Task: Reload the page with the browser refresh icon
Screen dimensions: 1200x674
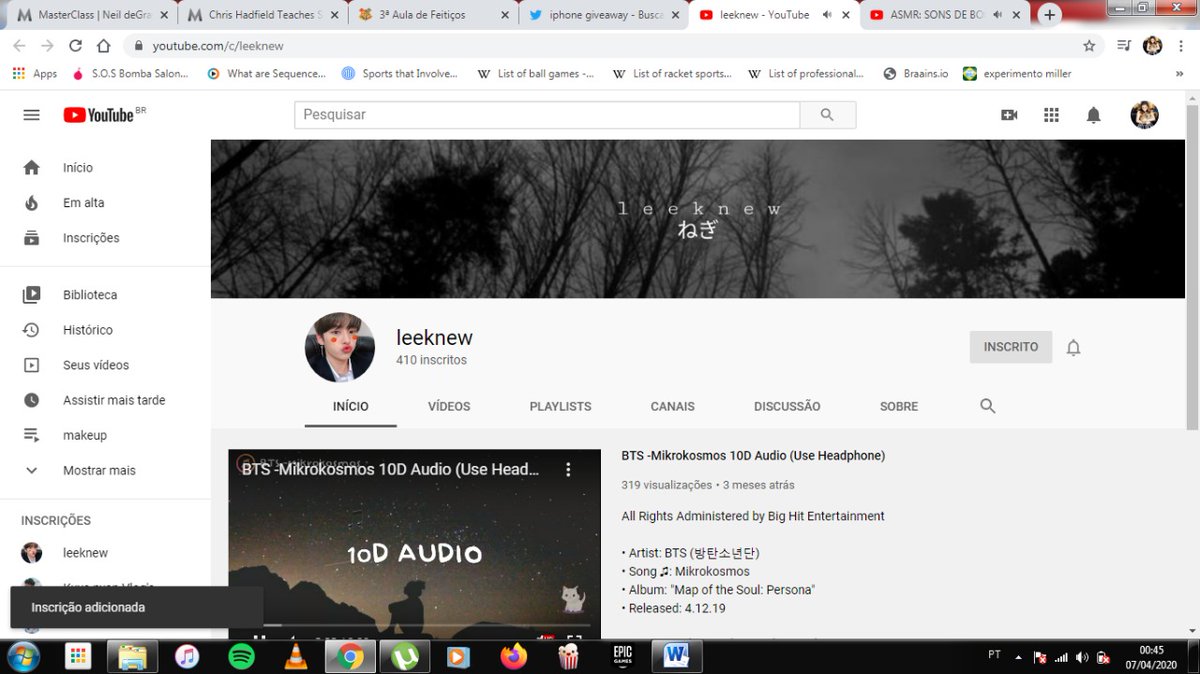Action: pyautogui.click(x=75, y=46)
